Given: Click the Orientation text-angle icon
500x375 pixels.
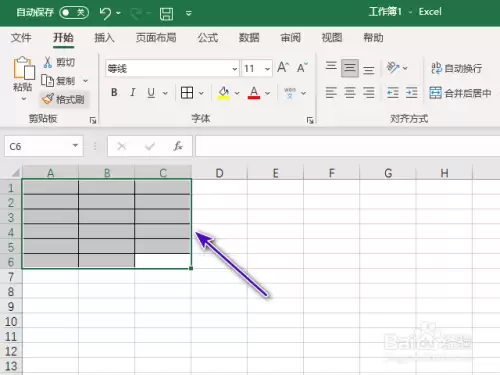Looking at the screenshot, I should [x=393, y=68].
